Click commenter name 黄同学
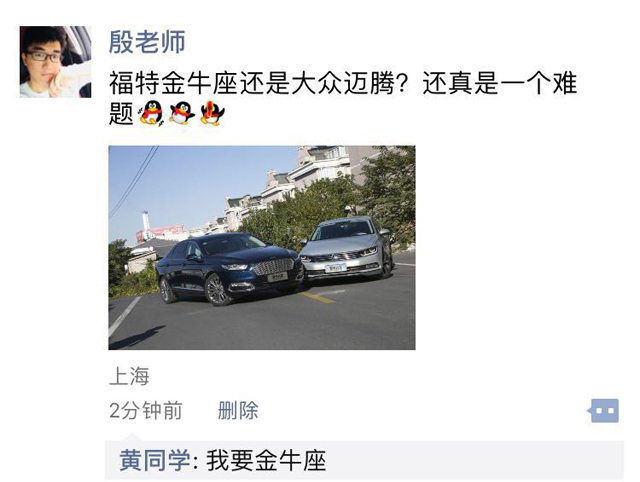640x482 pixels. [155, 460]
